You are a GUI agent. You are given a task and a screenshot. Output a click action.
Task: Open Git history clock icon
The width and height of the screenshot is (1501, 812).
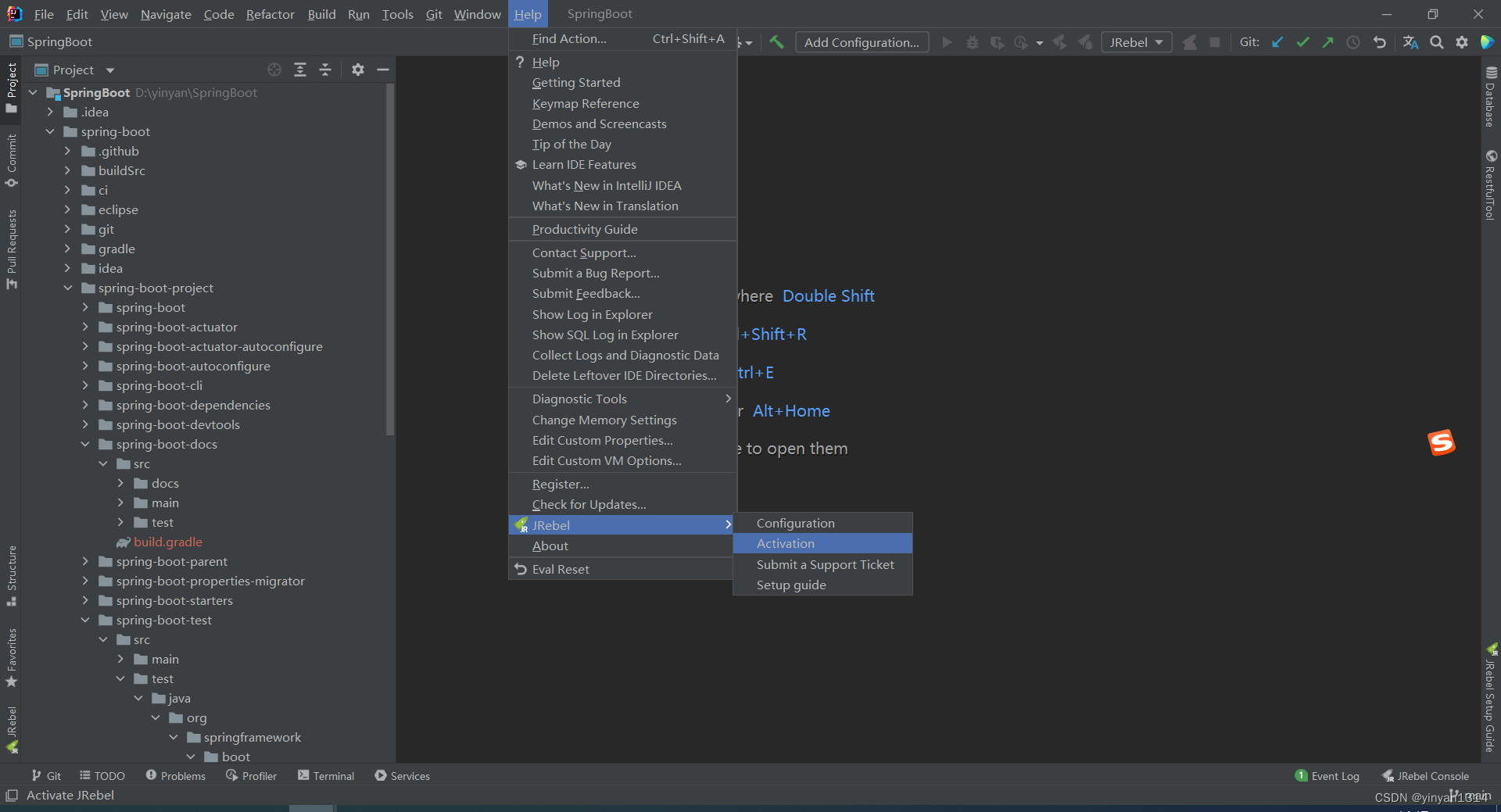(1353, 42)
